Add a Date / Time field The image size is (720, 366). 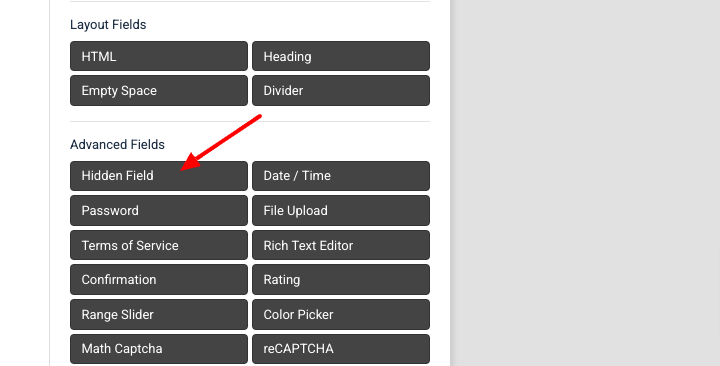click(341, 176)
